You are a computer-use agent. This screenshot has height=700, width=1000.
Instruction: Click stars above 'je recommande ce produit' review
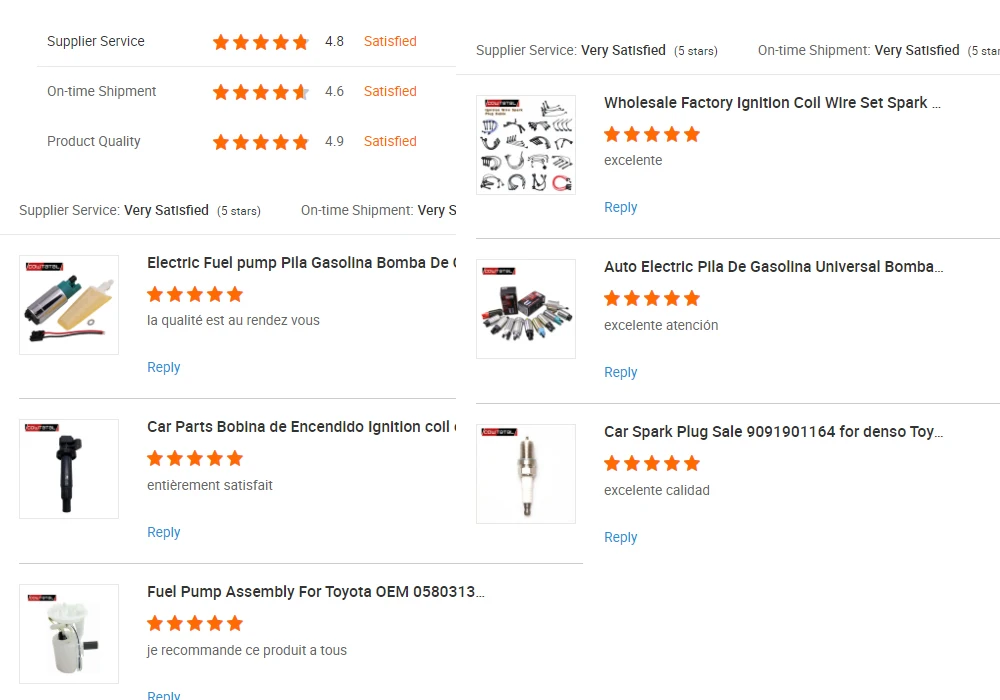pyautogui.click(x=195, y=624)
